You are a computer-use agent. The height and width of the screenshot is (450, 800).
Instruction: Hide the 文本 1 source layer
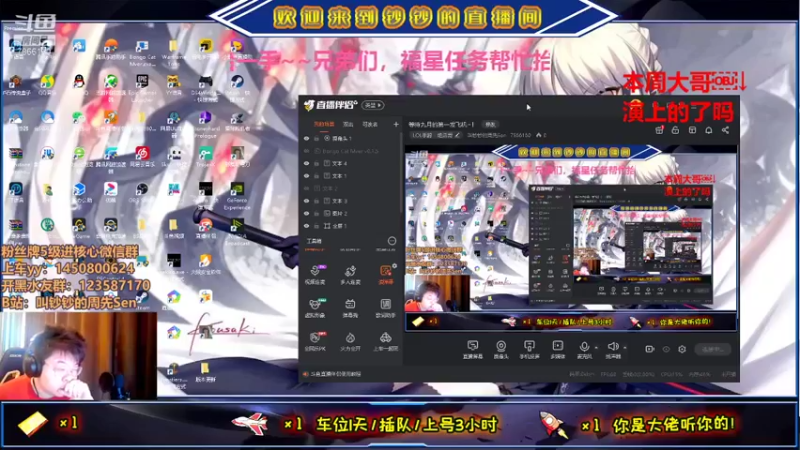tap(307, 176)
